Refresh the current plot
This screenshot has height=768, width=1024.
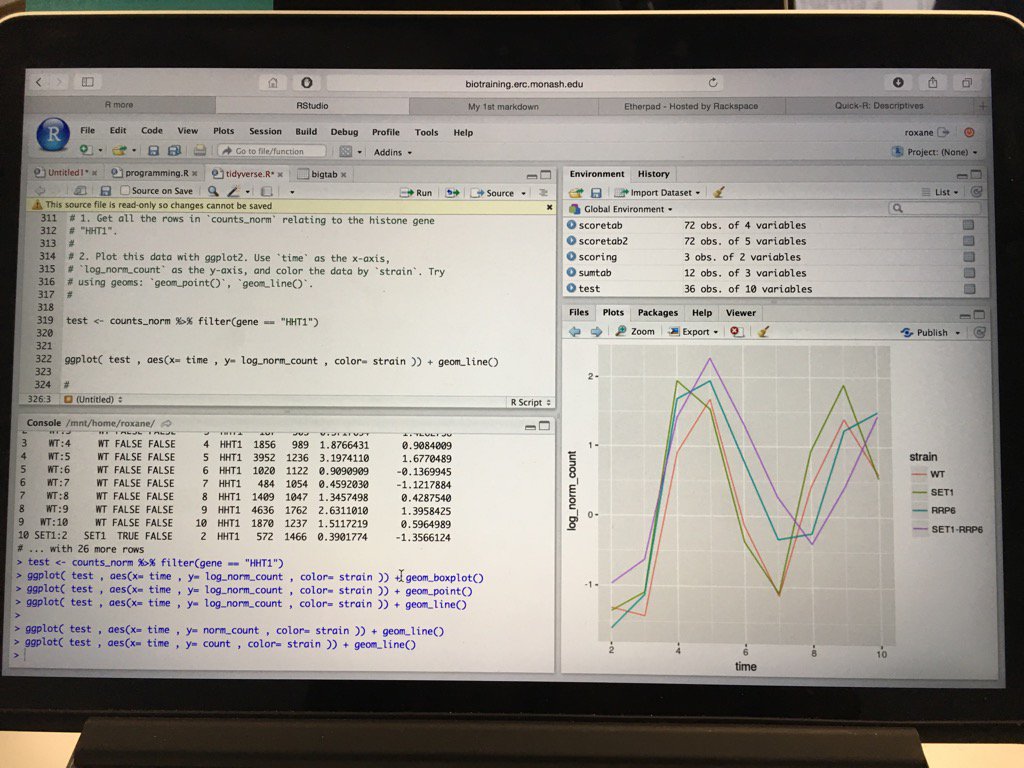980,332
